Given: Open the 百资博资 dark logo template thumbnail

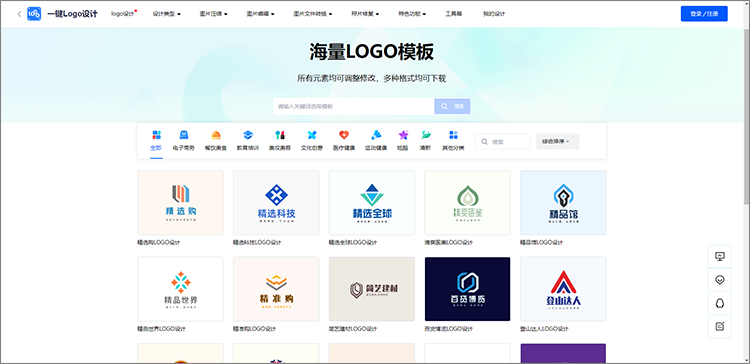Looking at the screenshot, I should click(467, 289).
